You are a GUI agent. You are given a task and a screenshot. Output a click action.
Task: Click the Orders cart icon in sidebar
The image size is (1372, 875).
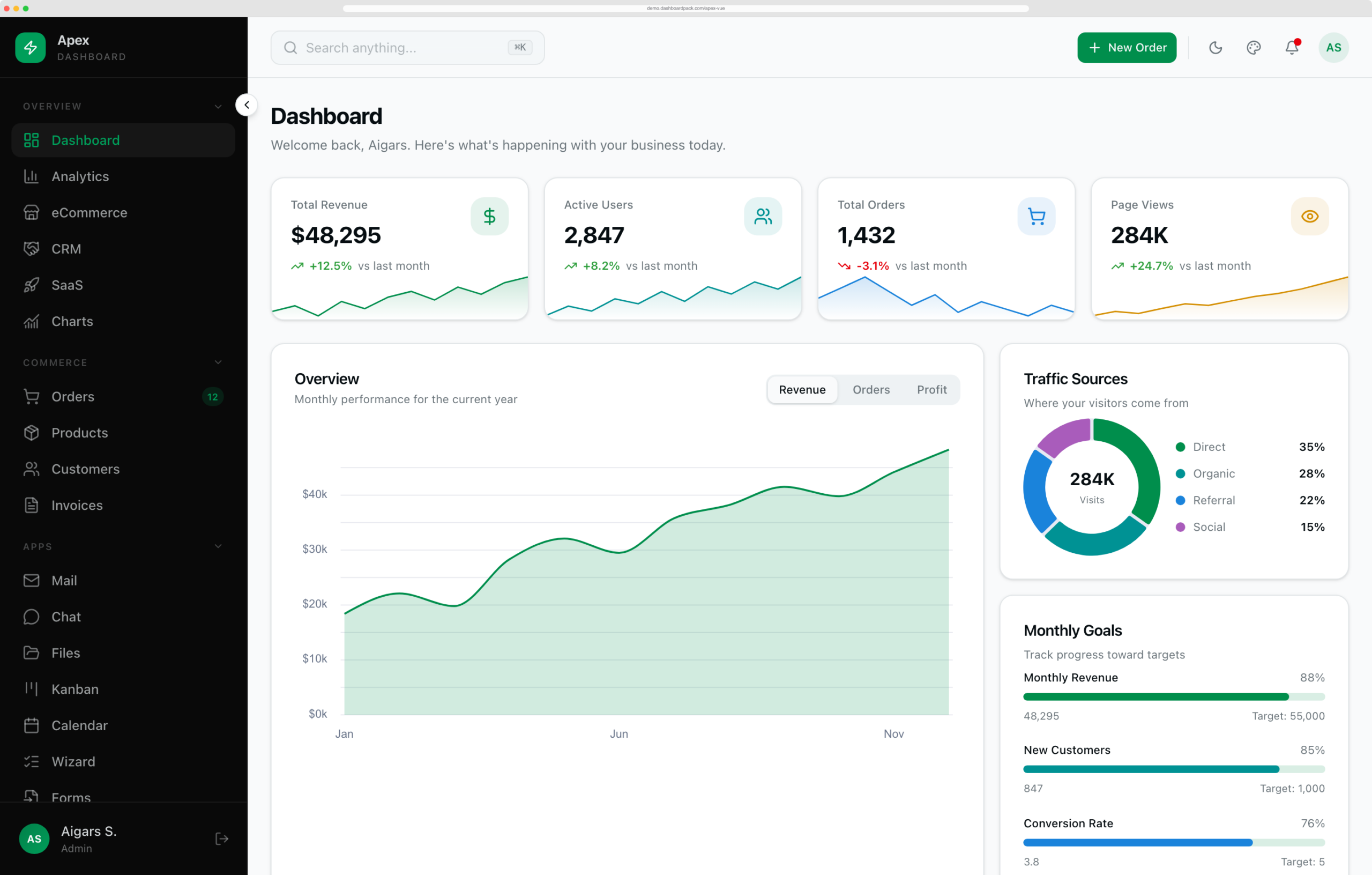click(x=31, y=396)
